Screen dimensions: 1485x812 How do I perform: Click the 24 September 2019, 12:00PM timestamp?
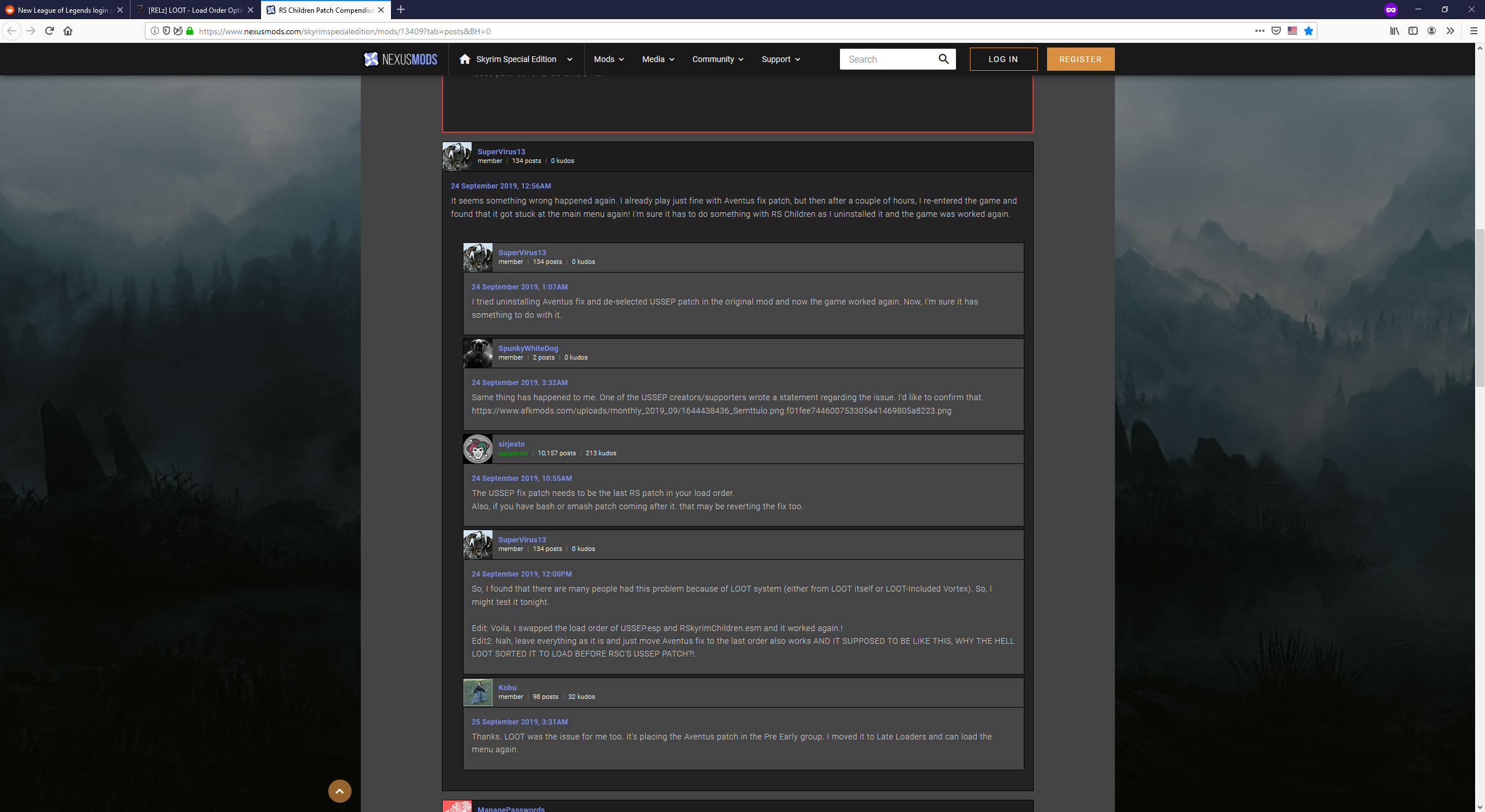[x=521, y=574]
